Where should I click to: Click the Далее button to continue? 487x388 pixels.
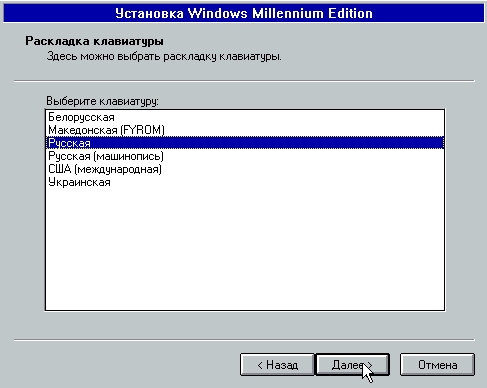pos(352,365)
